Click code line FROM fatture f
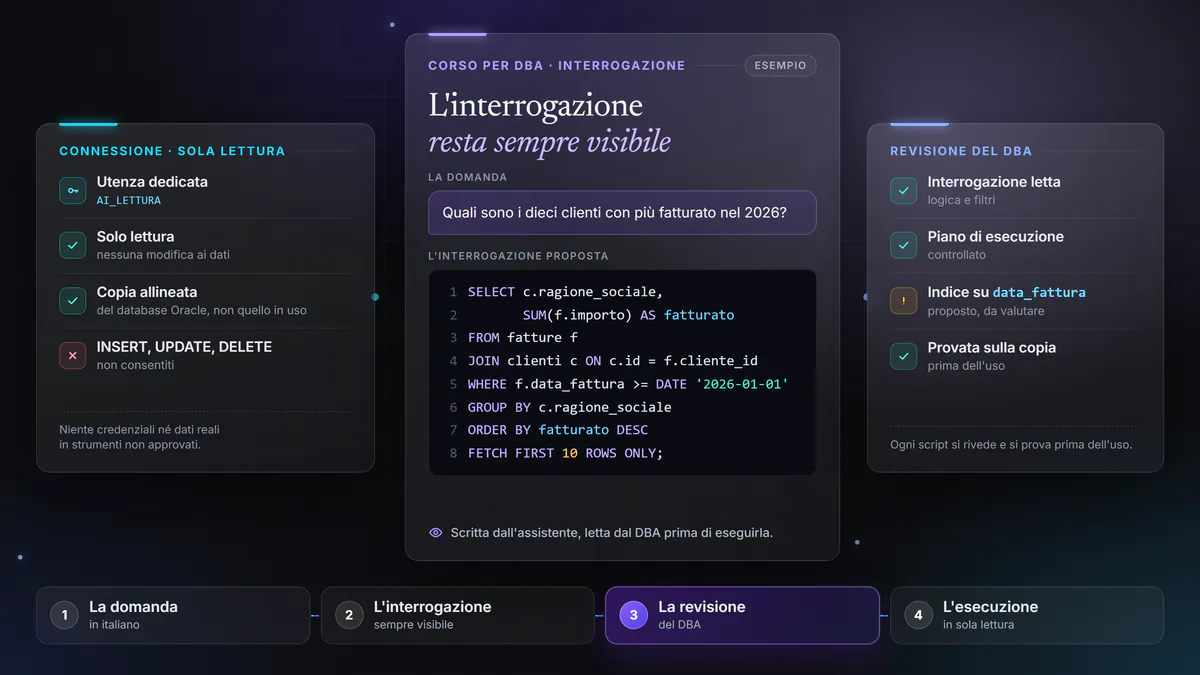Screen dimensions: 1200x675 tap(523, 338)
